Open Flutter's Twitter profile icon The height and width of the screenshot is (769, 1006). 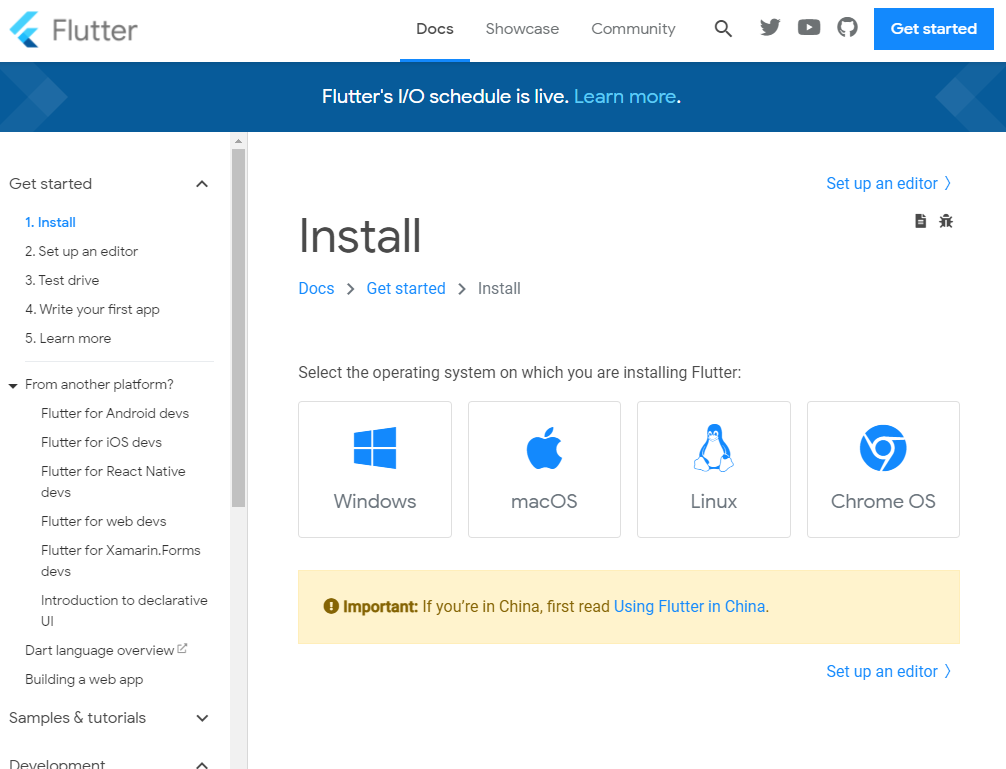click(769, 27)
